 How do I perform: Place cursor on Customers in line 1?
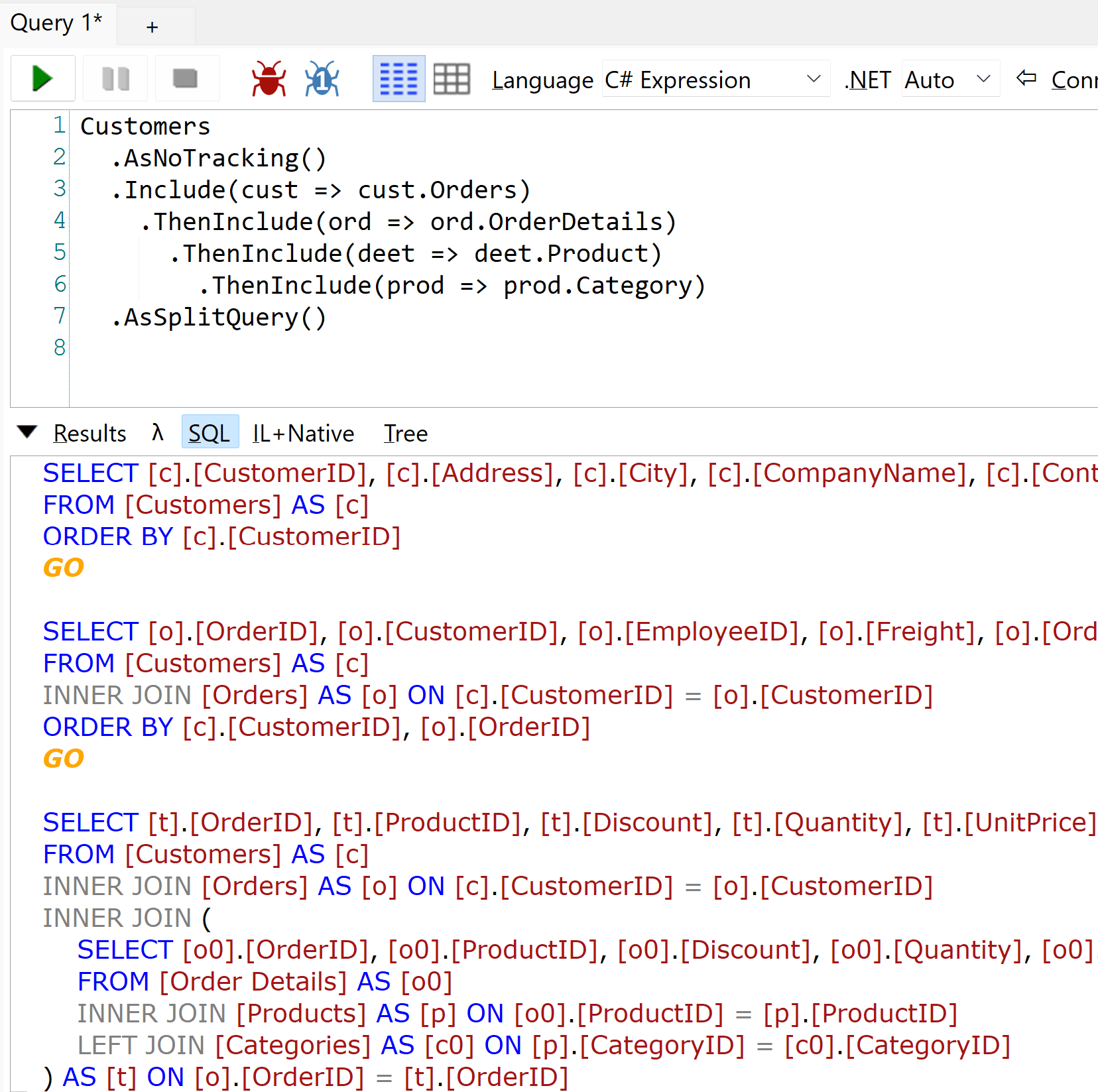(x=145, y=126)
